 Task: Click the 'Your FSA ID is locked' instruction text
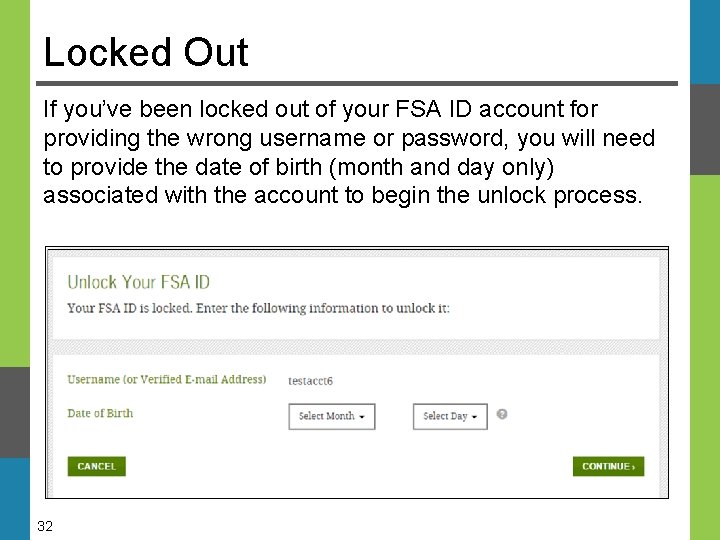tap(258, 308)
